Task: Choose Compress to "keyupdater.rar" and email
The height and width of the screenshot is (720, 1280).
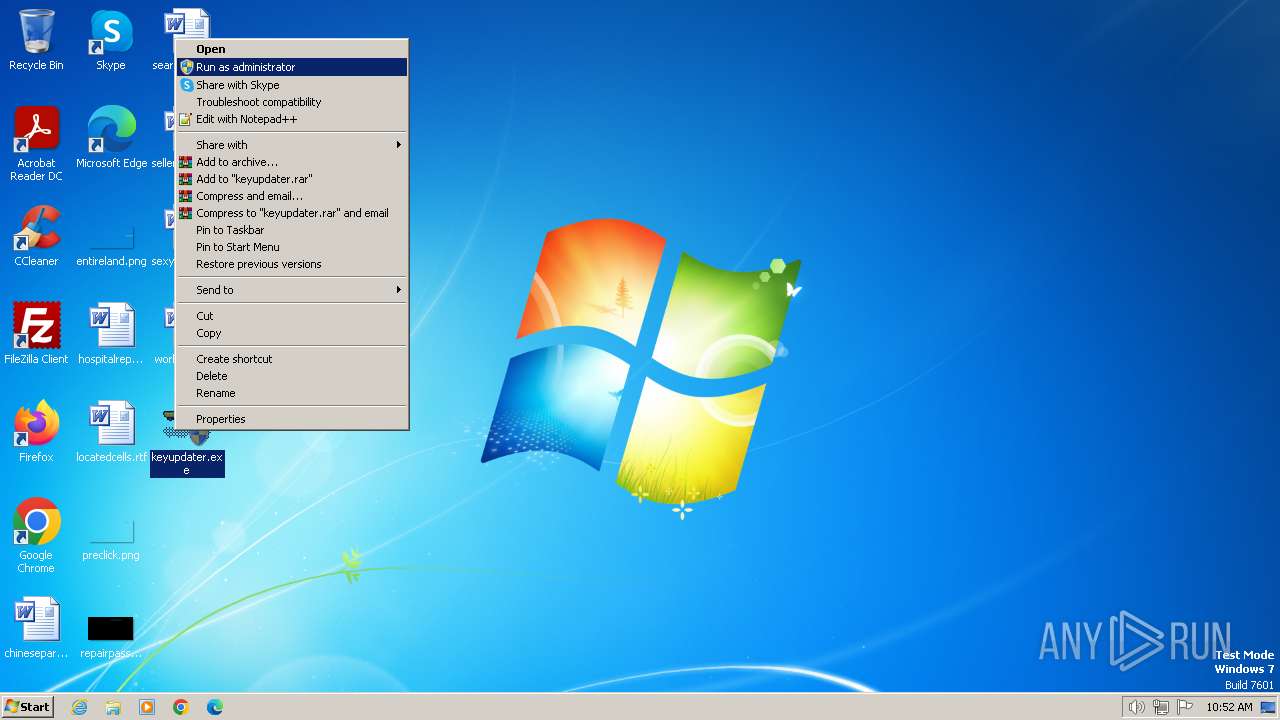Action: 292,213
